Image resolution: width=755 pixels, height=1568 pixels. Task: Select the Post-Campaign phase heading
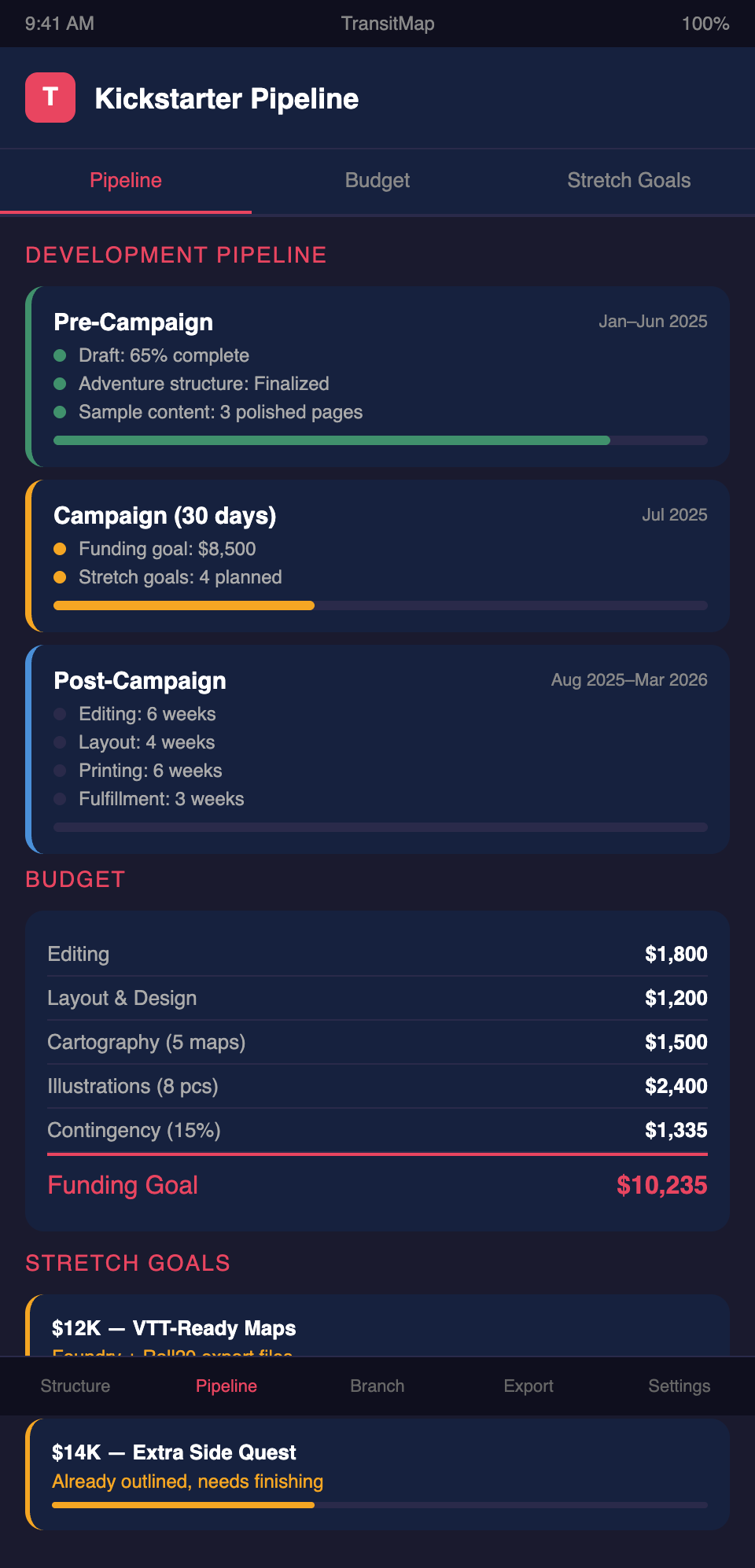point(140,681)
